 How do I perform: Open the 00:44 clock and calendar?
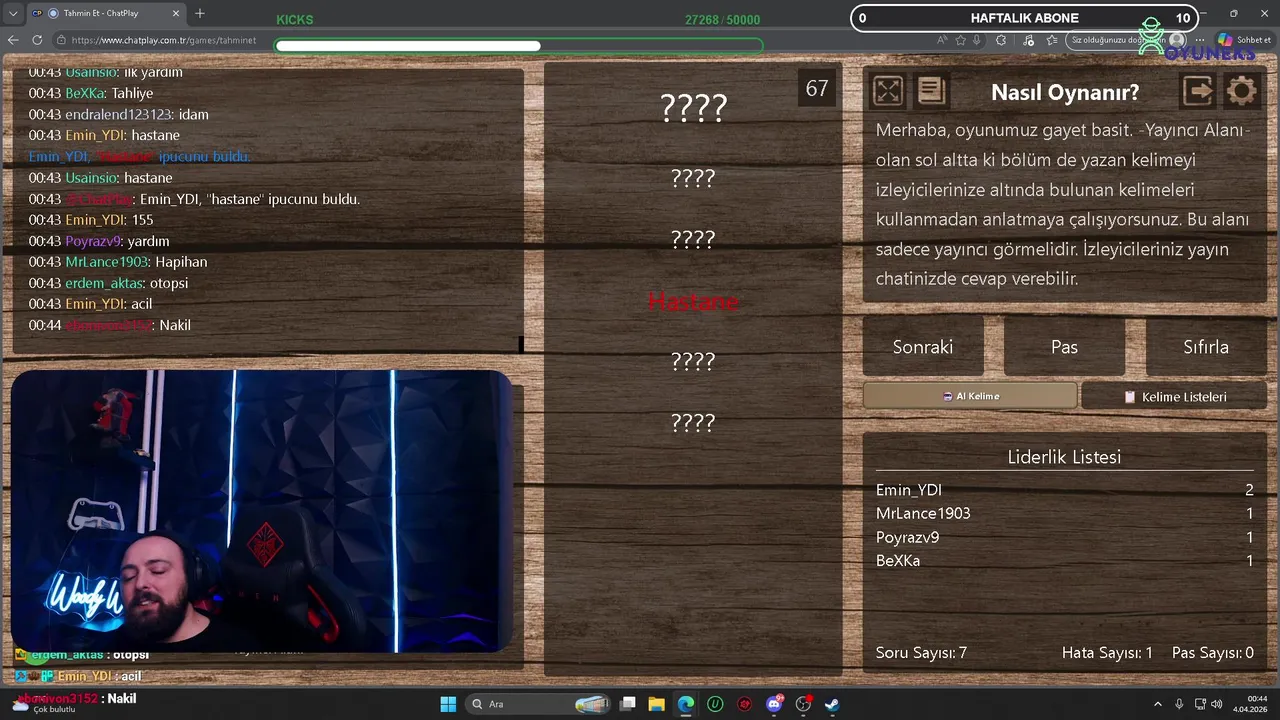[1251, 704]
